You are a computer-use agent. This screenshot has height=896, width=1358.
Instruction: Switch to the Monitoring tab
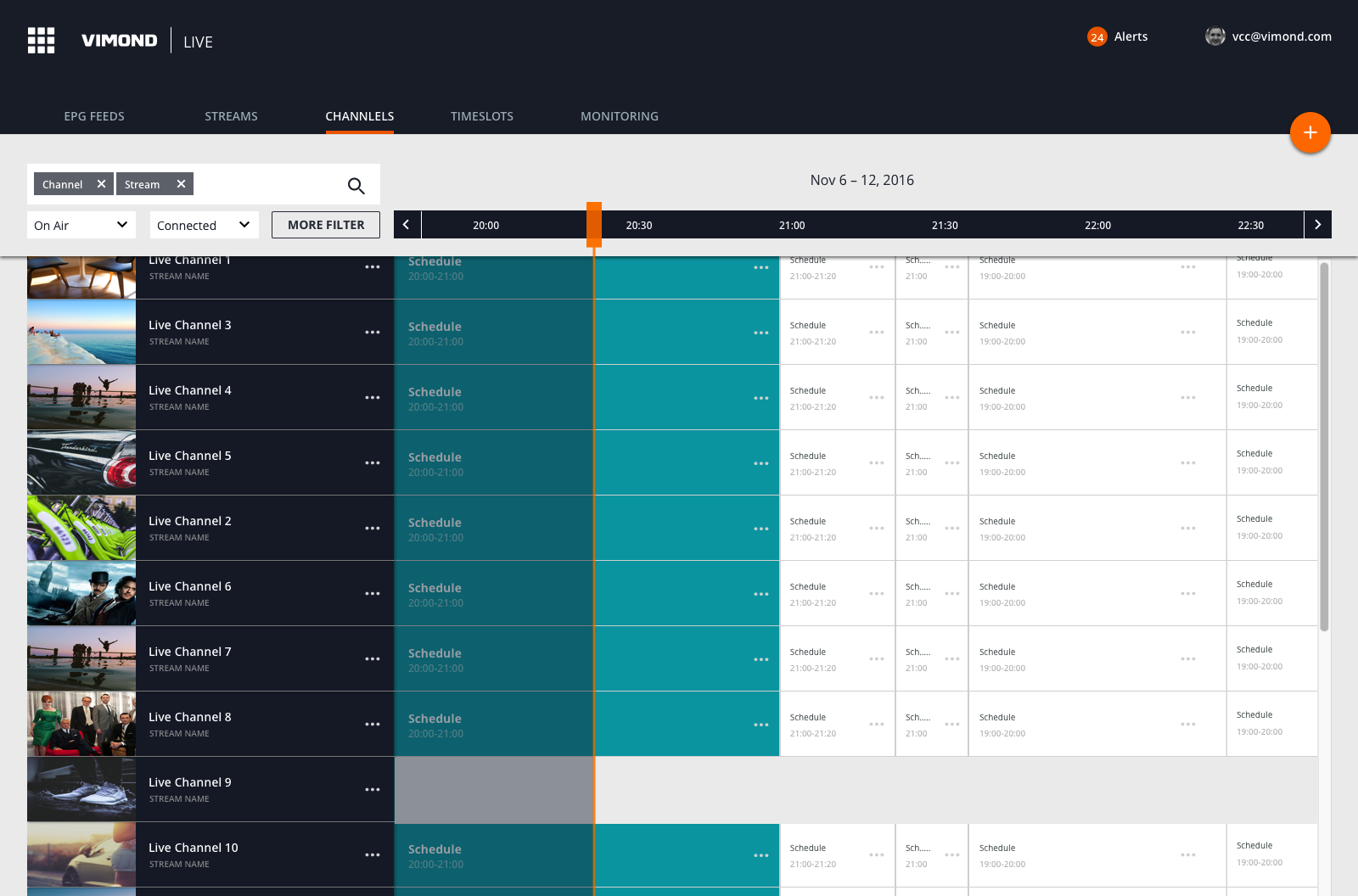(620, 116)
